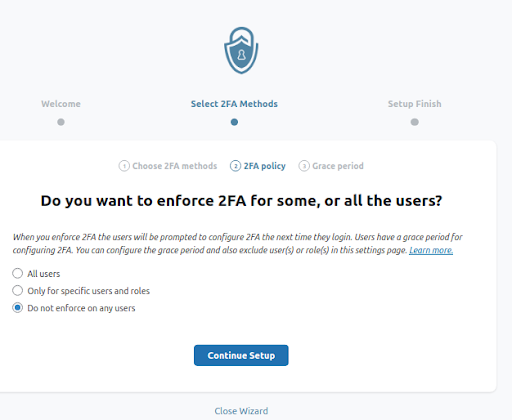The width and height of the screenshot is (512, 420).
Task: Click the Select 2FA Methods step label
Action: click(x=234, y=104)
